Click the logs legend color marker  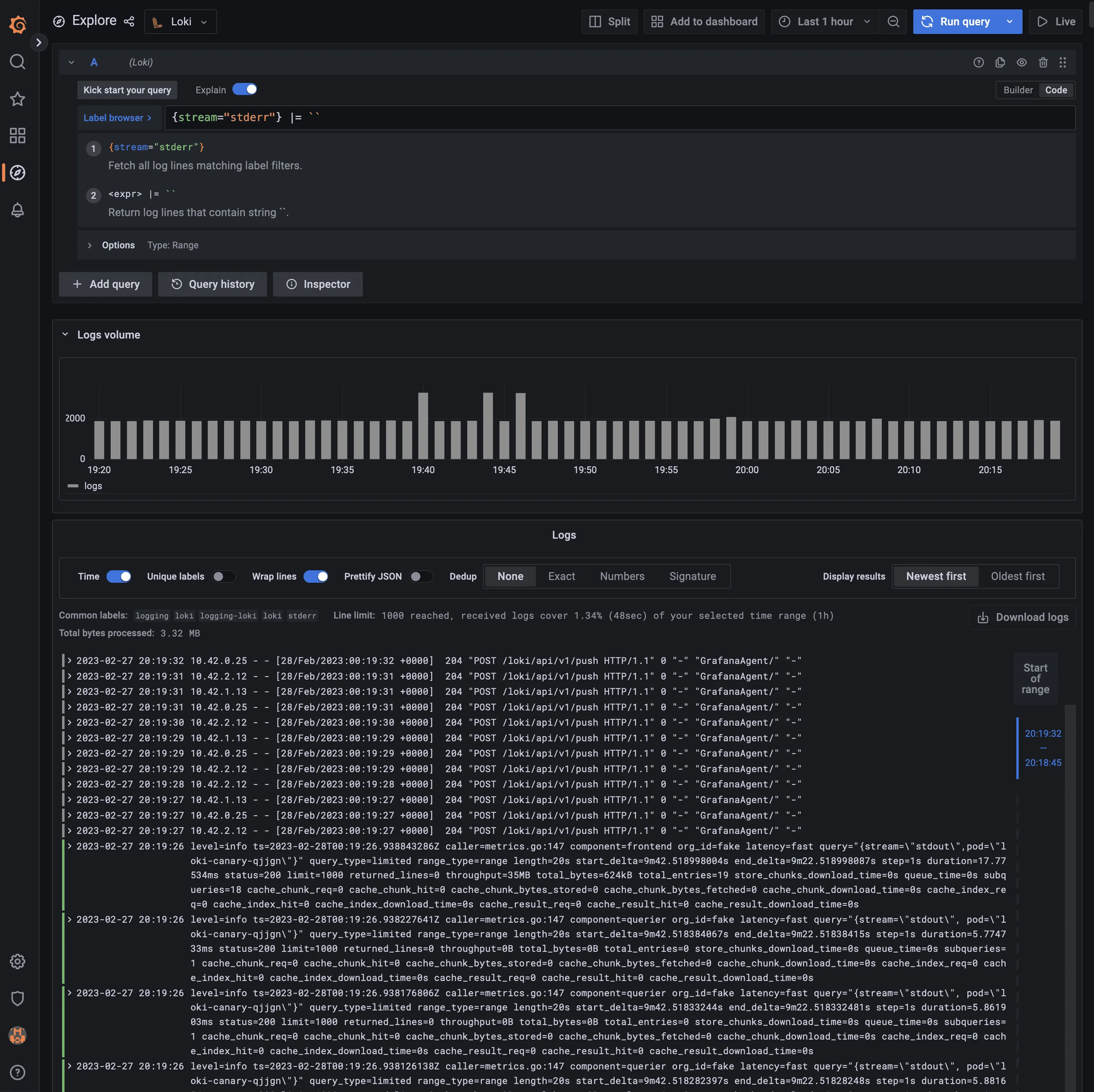tap(73, 485)
